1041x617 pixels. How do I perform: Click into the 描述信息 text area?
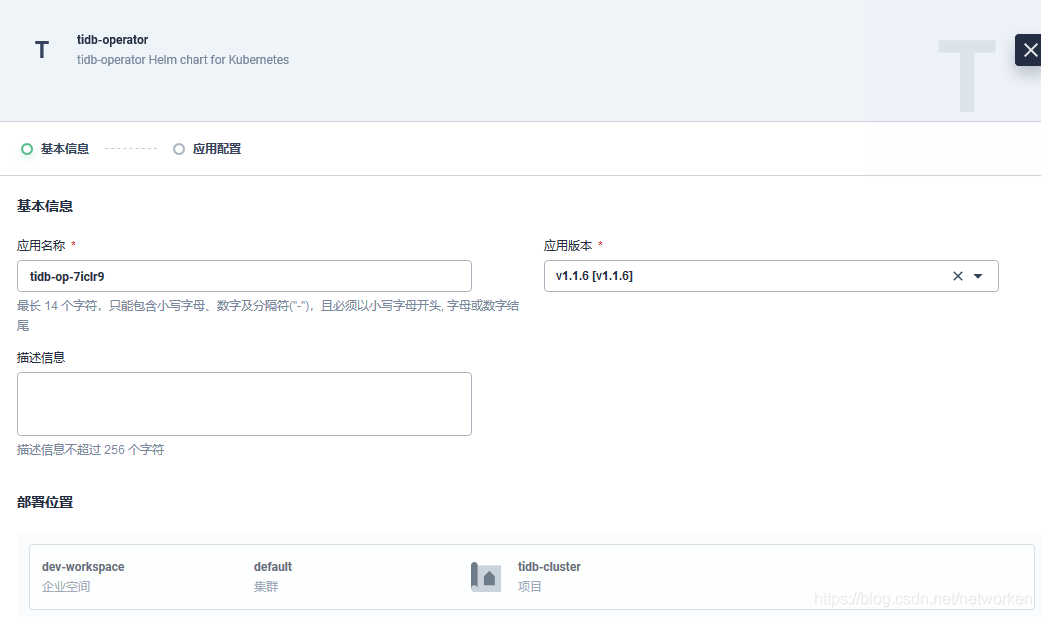click(244, 404)
